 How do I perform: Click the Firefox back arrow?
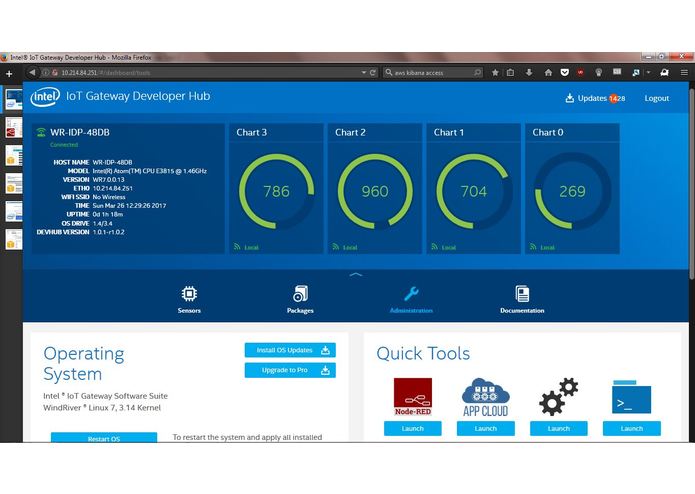tap(32, 72)
